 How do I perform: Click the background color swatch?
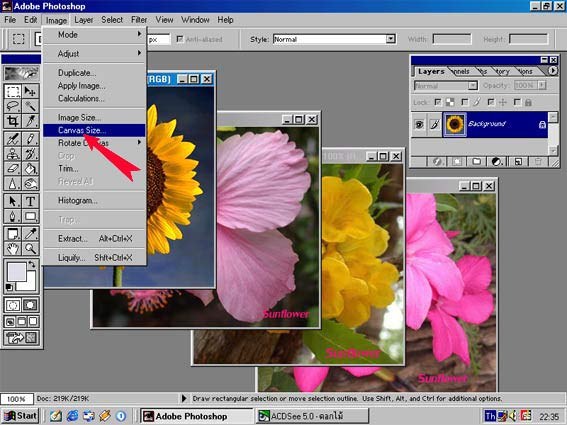pyautogui.click(x=30, y=284)
